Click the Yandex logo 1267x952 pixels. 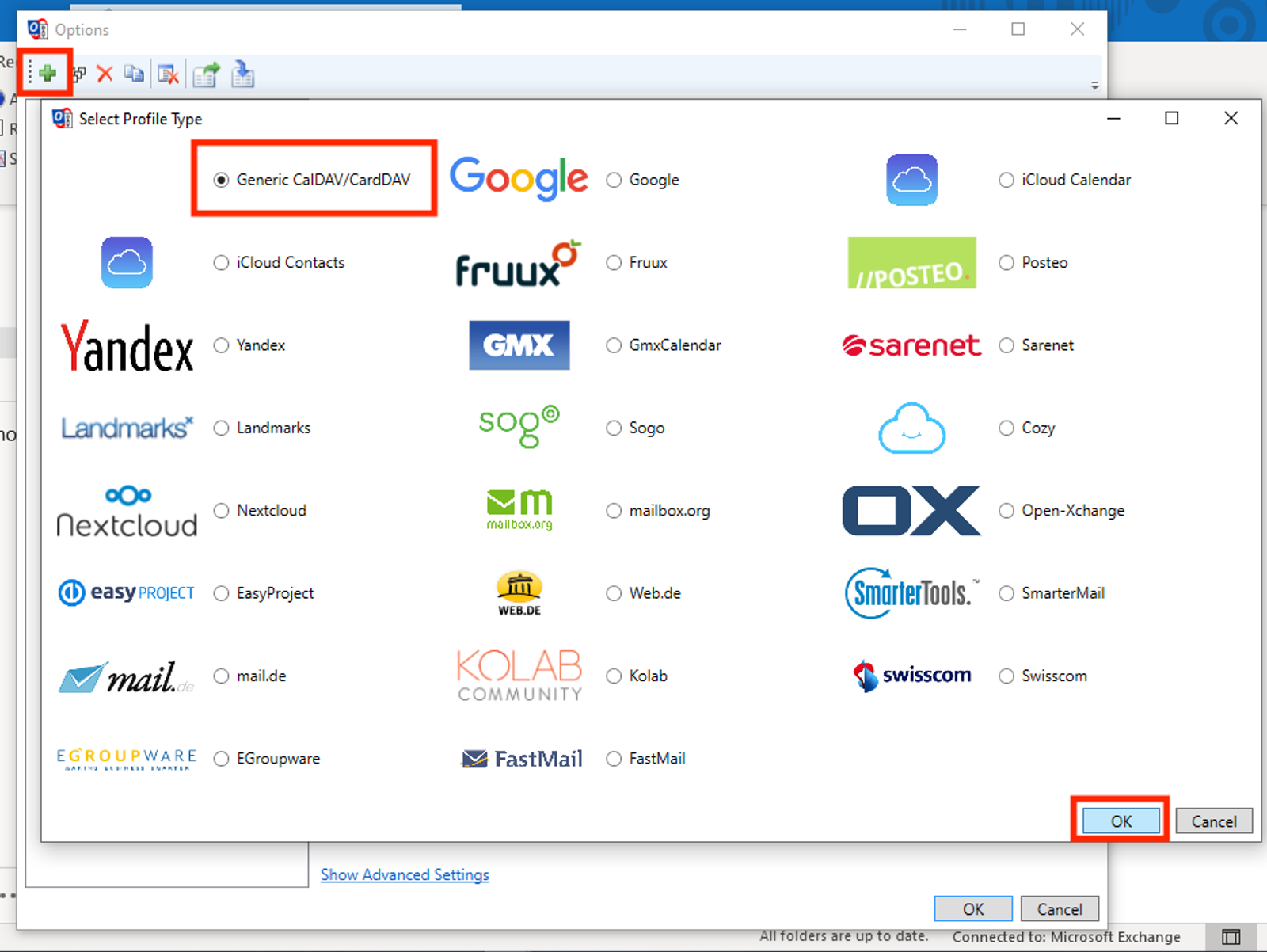pos(127,346)
